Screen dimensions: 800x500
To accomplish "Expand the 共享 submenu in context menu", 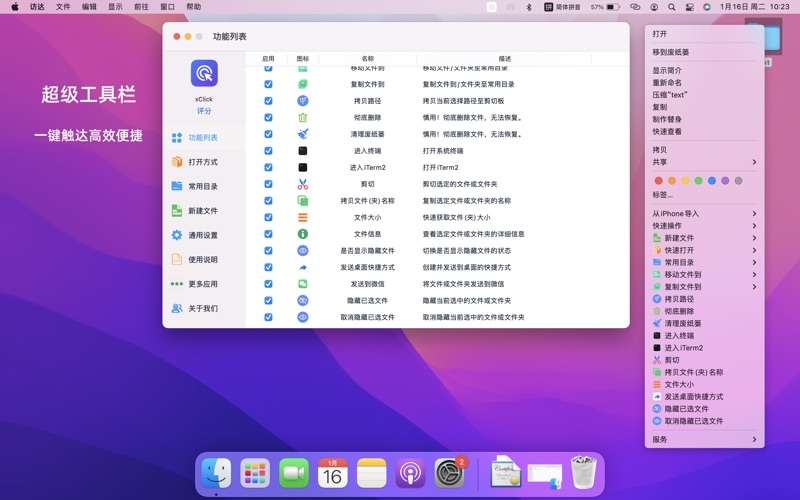I will [704, 162].
